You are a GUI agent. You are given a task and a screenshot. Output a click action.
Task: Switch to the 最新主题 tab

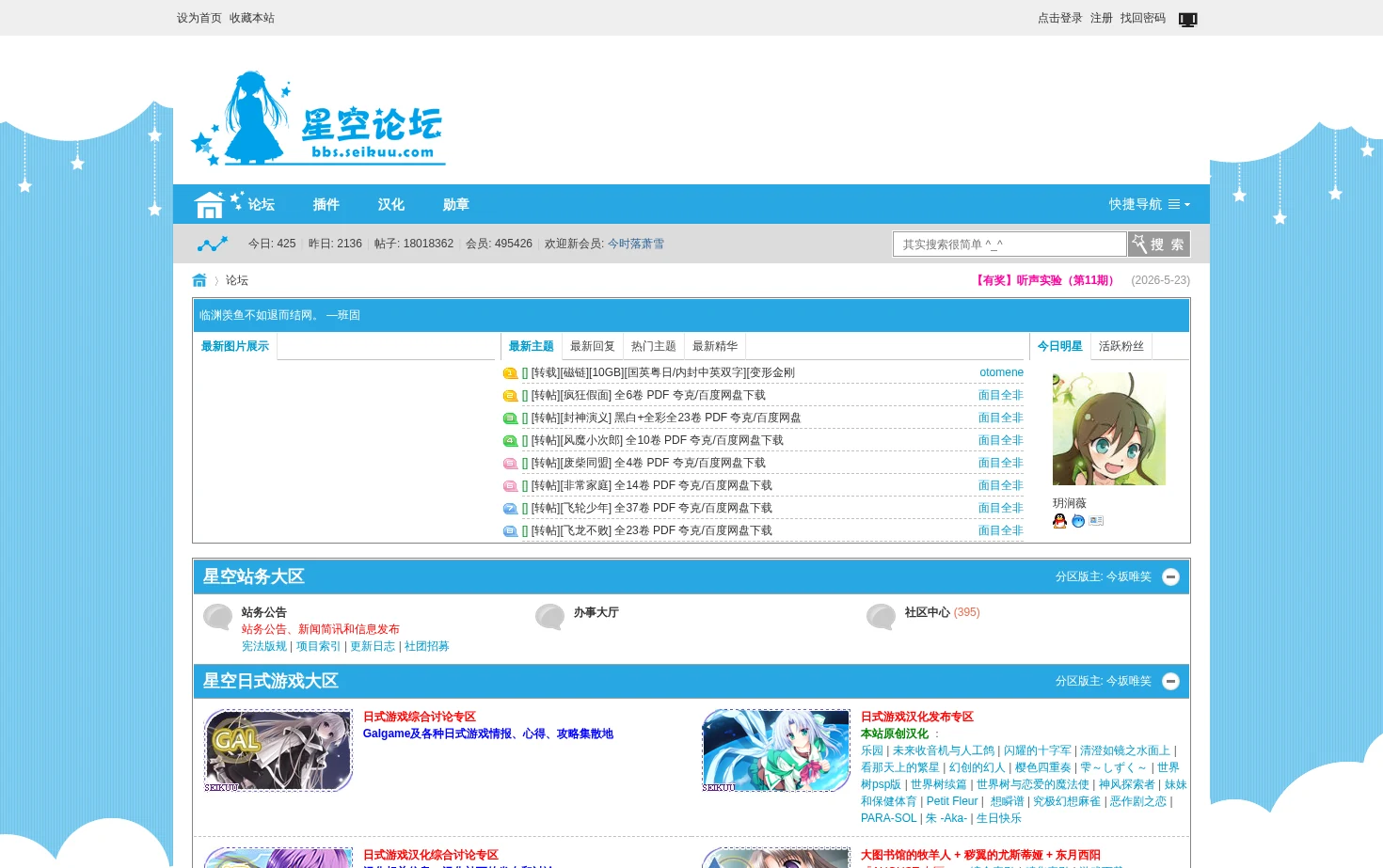pos(532,346)
